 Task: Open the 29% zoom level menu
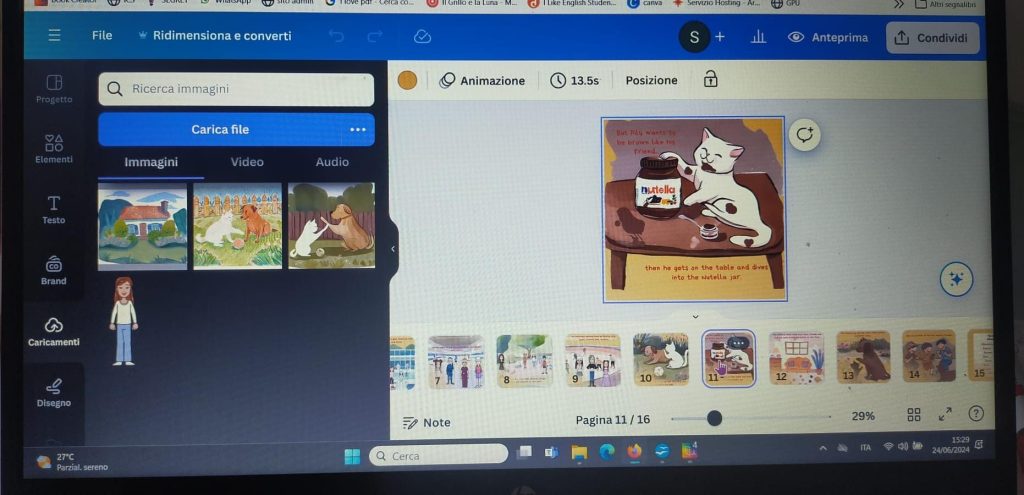click(863, 416)
